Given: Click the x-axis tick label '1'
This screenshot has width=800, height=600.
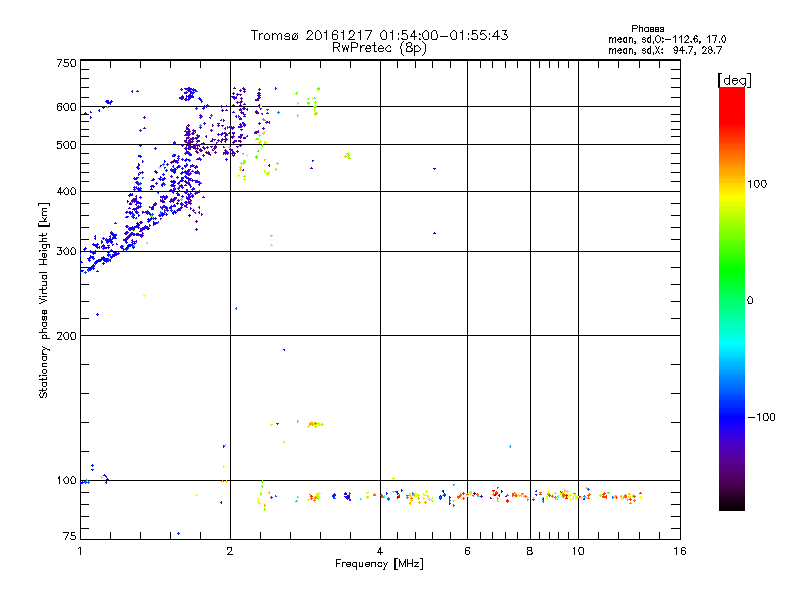Looking at the screenshot, I should (80, 551).
